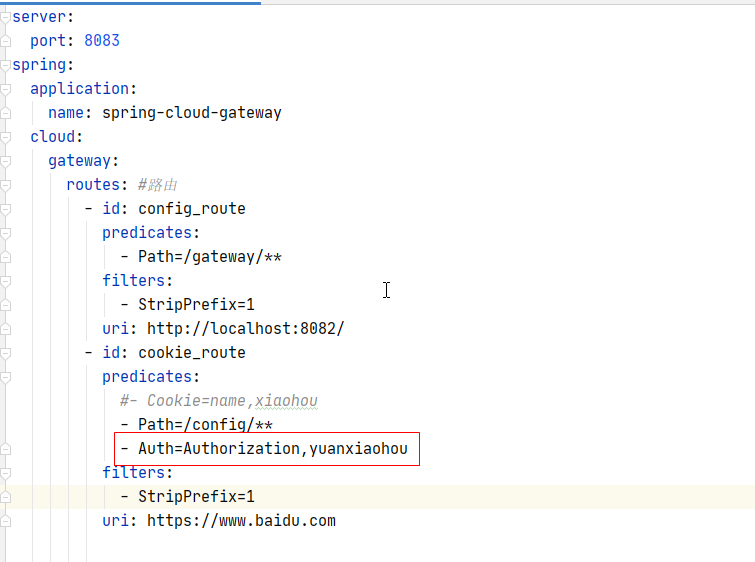This screenshot has width=755, height=562.
Task: Click the uri http://localhost:8082/ value
Action: pos(246,328)
